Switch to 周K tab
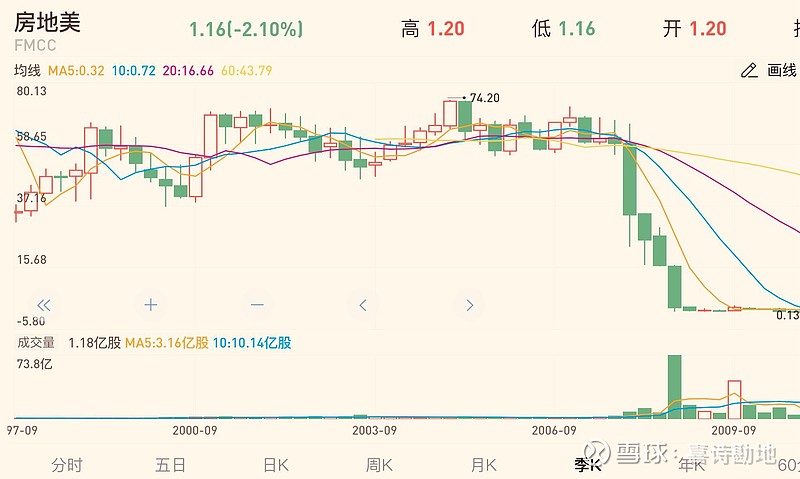The width and height of the screenshot is (800, 479). pyautogui.click(x=379, y=465)
